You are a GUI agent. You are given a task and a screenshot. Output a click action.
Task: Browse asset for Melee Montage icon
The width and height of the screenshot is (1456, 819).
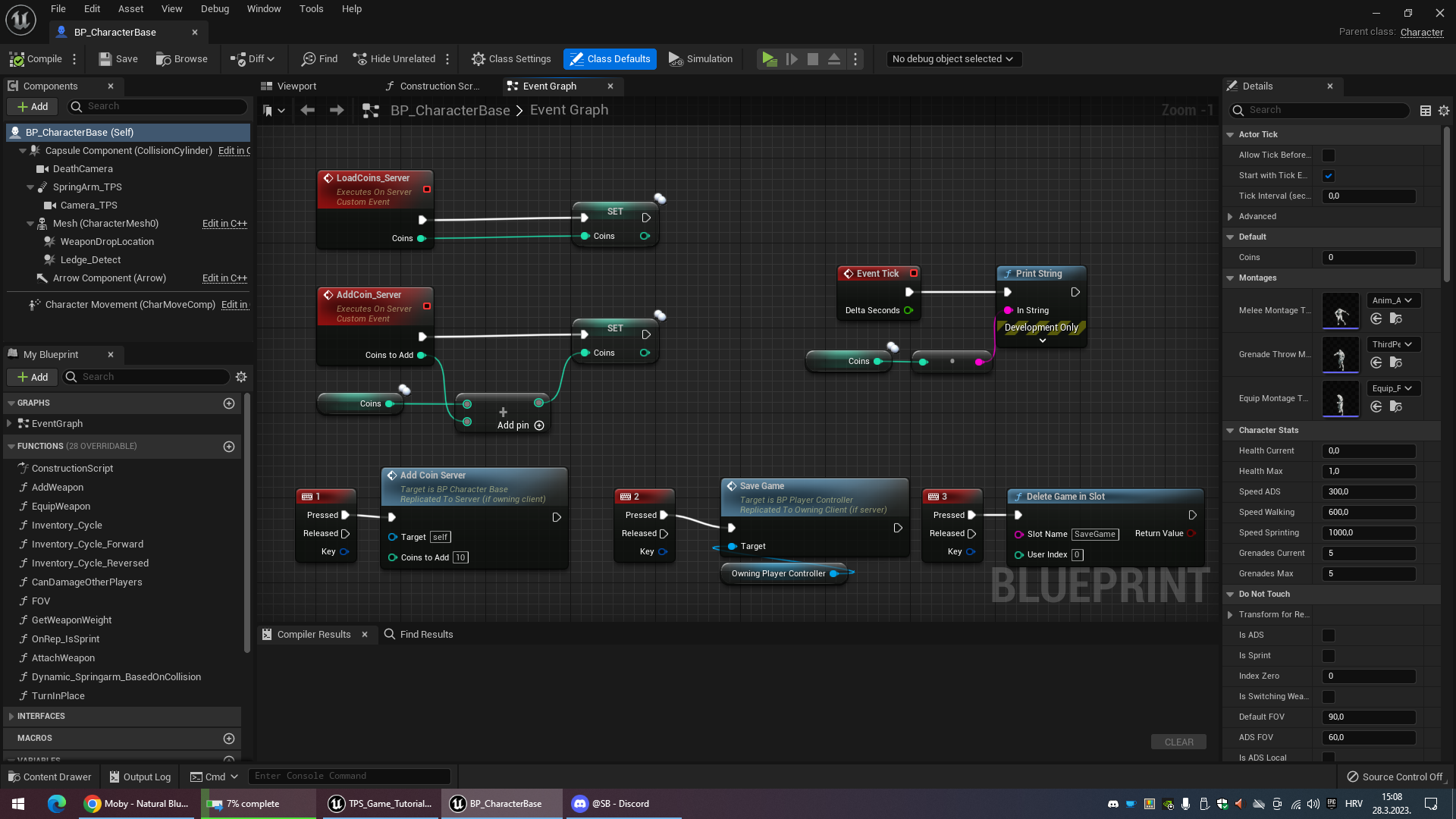point(1395,319)
